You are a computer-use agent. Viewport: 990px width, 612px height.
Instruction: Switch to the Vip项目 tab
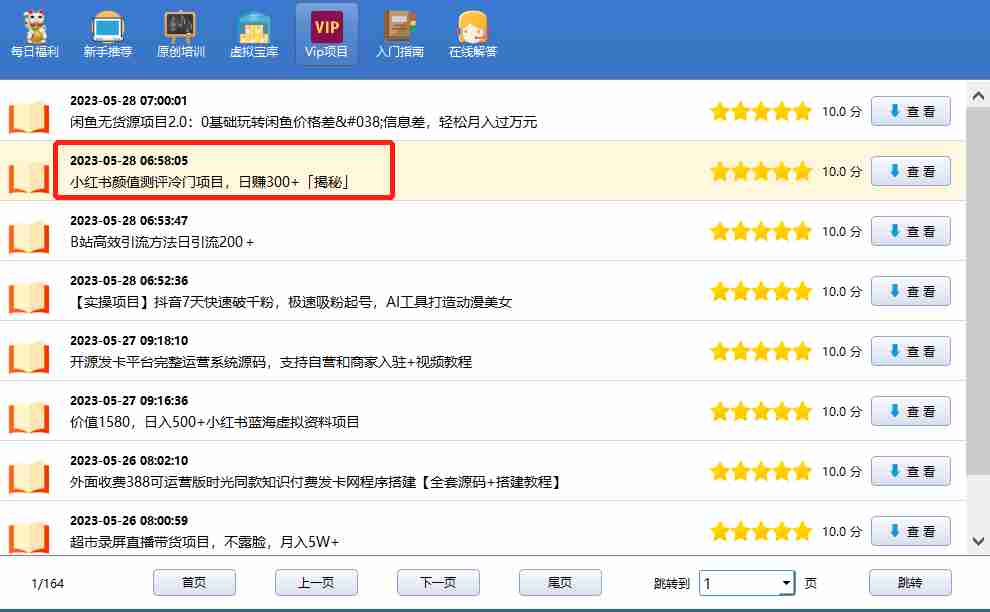click(x=326, y=35)
